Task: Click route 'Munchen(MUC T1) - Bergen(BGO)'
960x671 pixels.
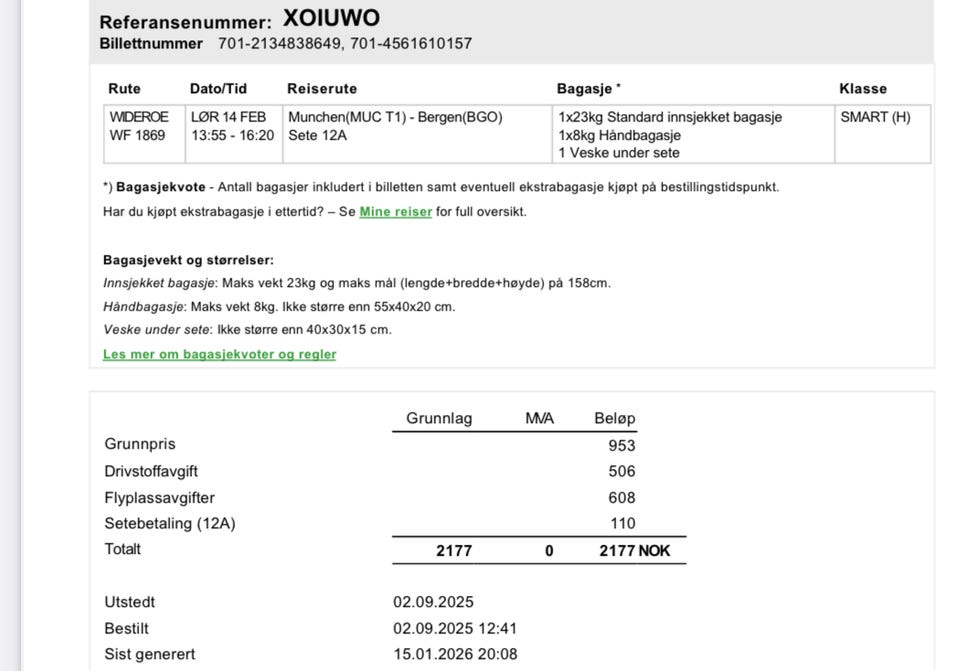Action: pos(396,117)
